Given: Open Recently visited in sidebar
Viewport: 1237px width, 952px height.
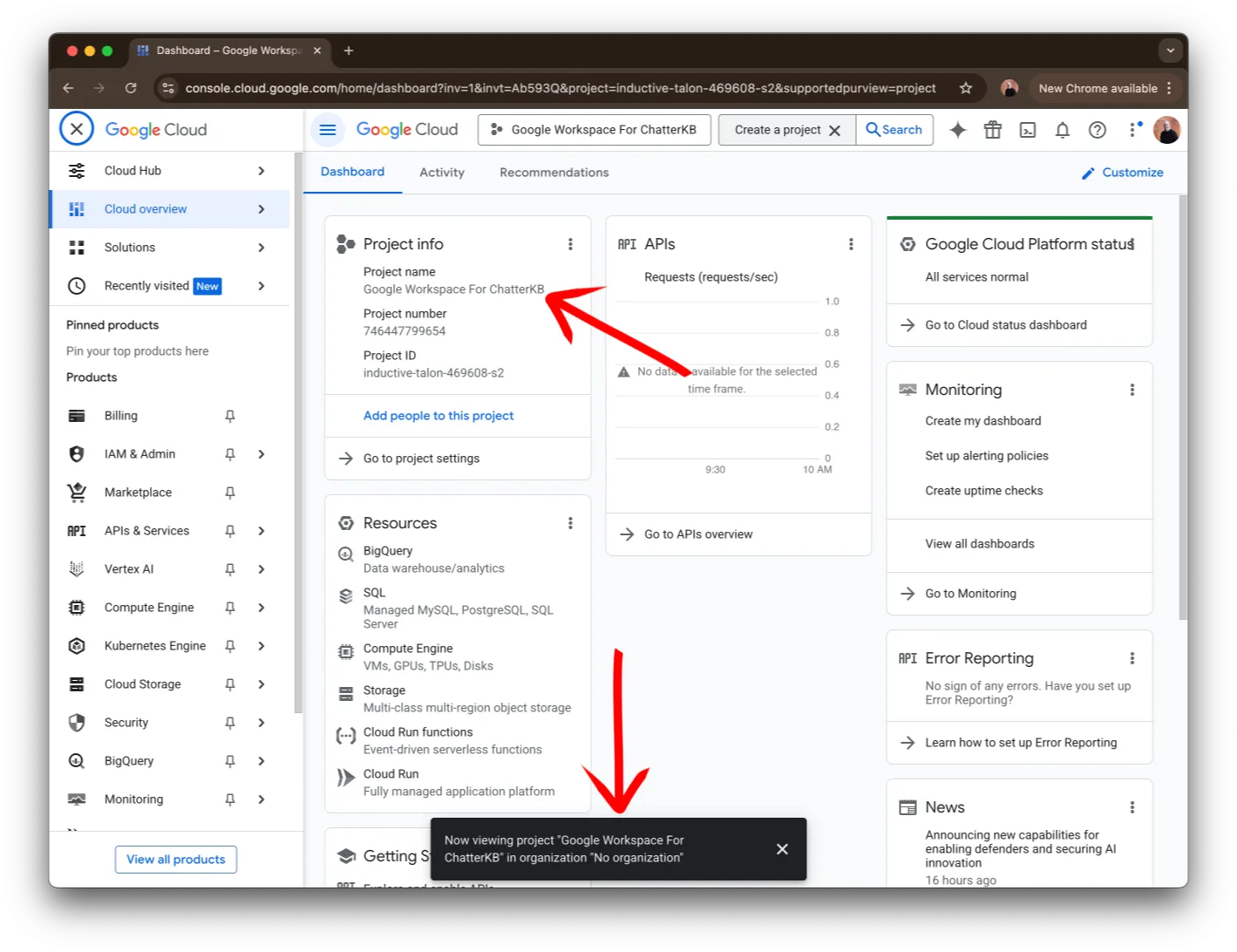Looking at the screenshot, I should [169, 286].
